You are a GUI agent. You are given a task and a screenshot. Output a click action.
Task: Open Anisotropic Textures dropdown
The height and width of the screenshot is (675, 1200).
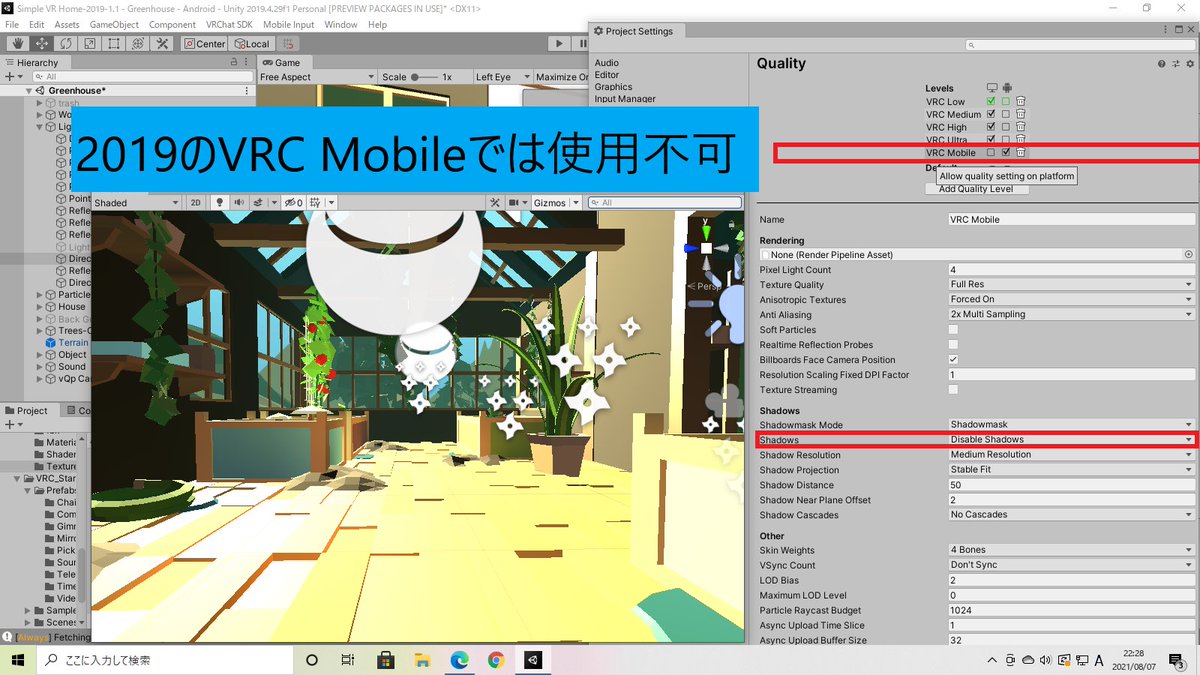point(1071,299)
